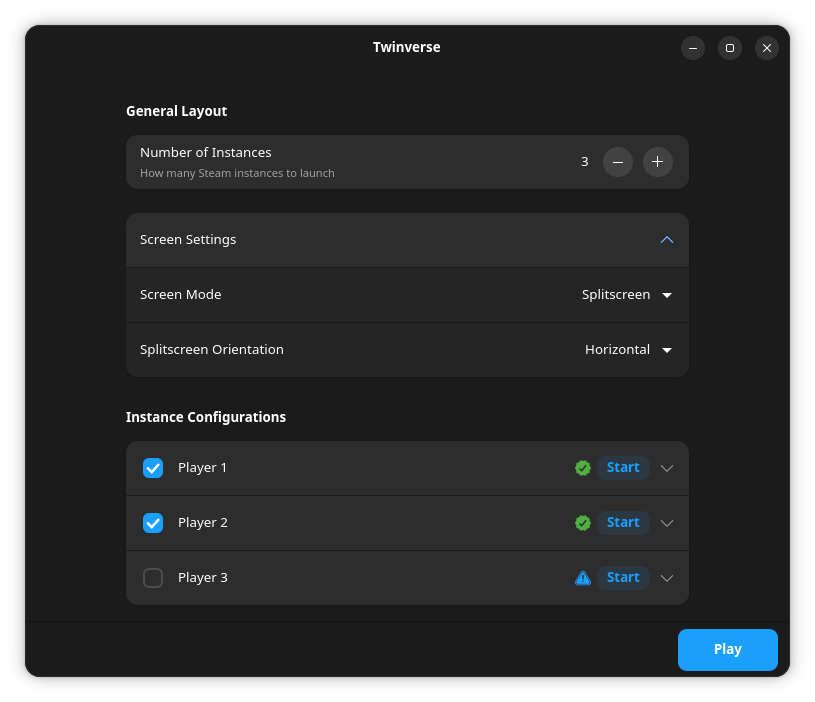Click the Player 1 label
Viewport: 815px width, 702px height.
[x=203, y=468]
